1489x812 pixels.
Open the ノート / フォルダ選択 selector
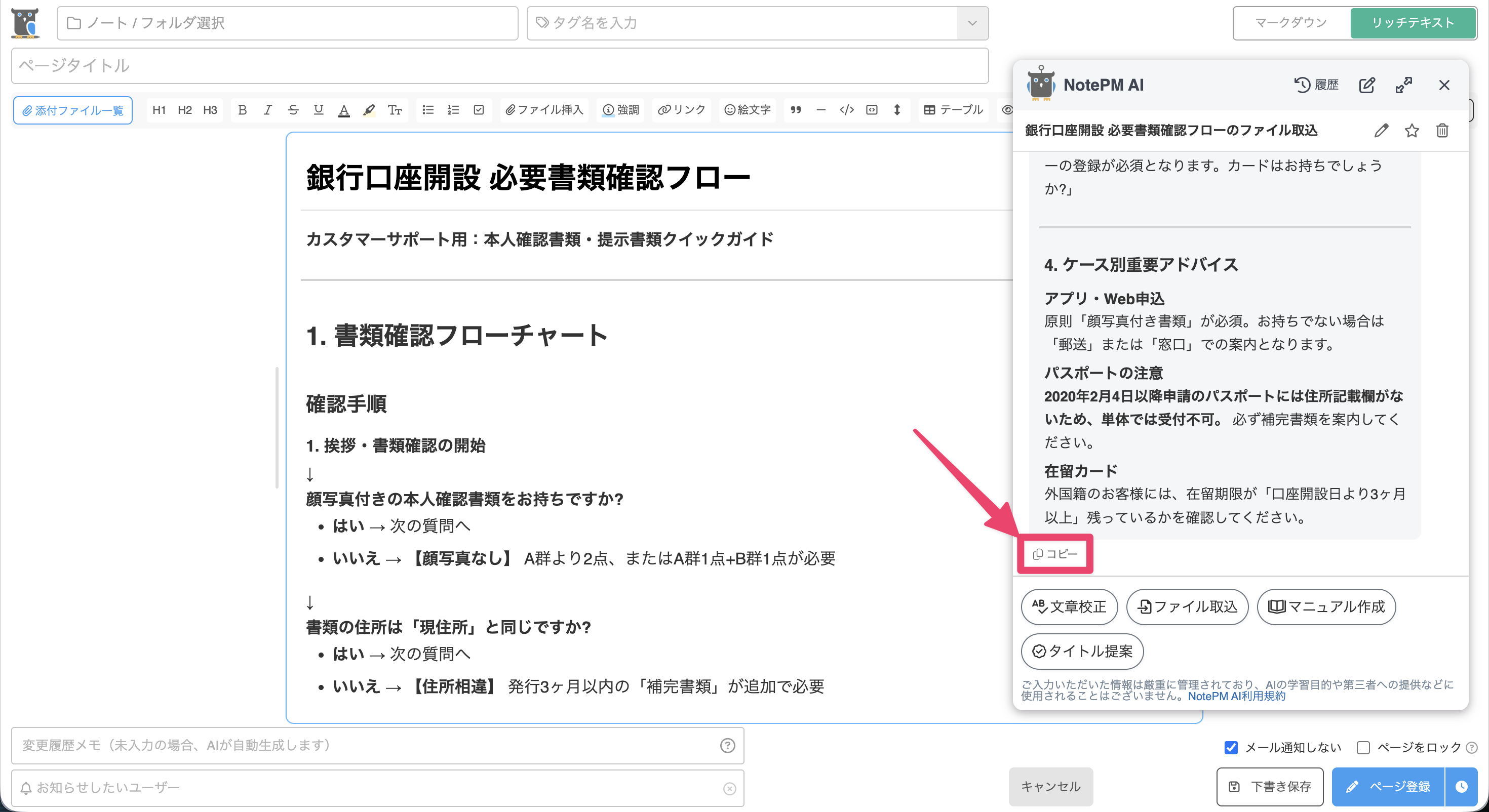[287, 23]
